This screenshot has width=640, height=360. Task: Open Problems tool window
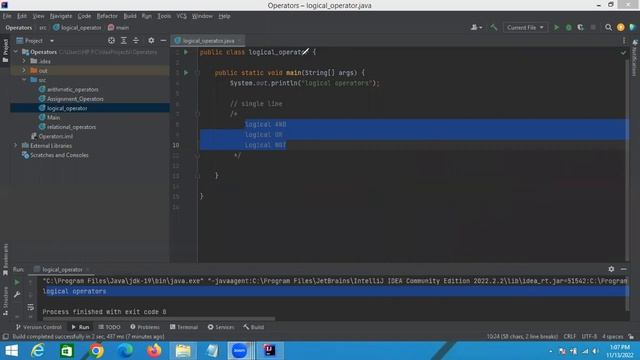[x=145, y=327]
